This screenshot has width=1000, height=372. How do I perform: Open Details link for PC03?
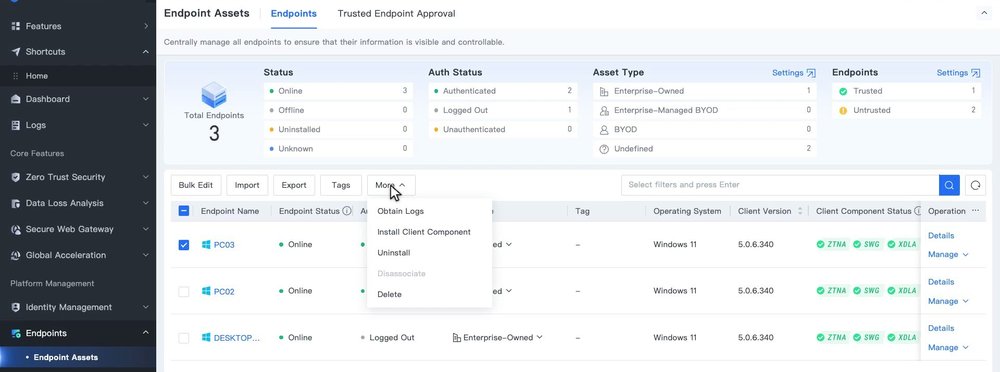[941, 235]
